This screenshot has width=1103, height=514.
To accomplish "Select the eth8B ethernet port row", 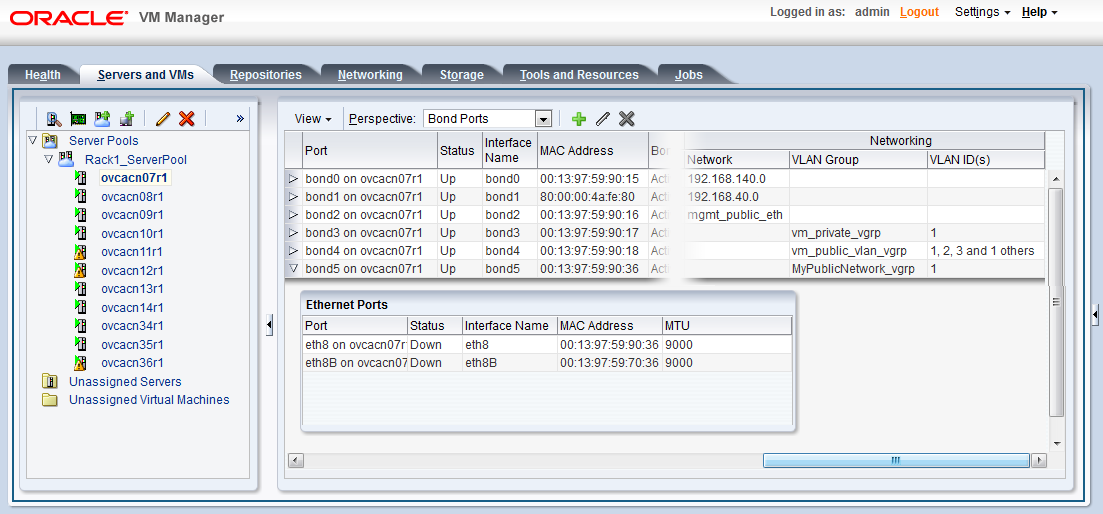I will click(547, 363).
